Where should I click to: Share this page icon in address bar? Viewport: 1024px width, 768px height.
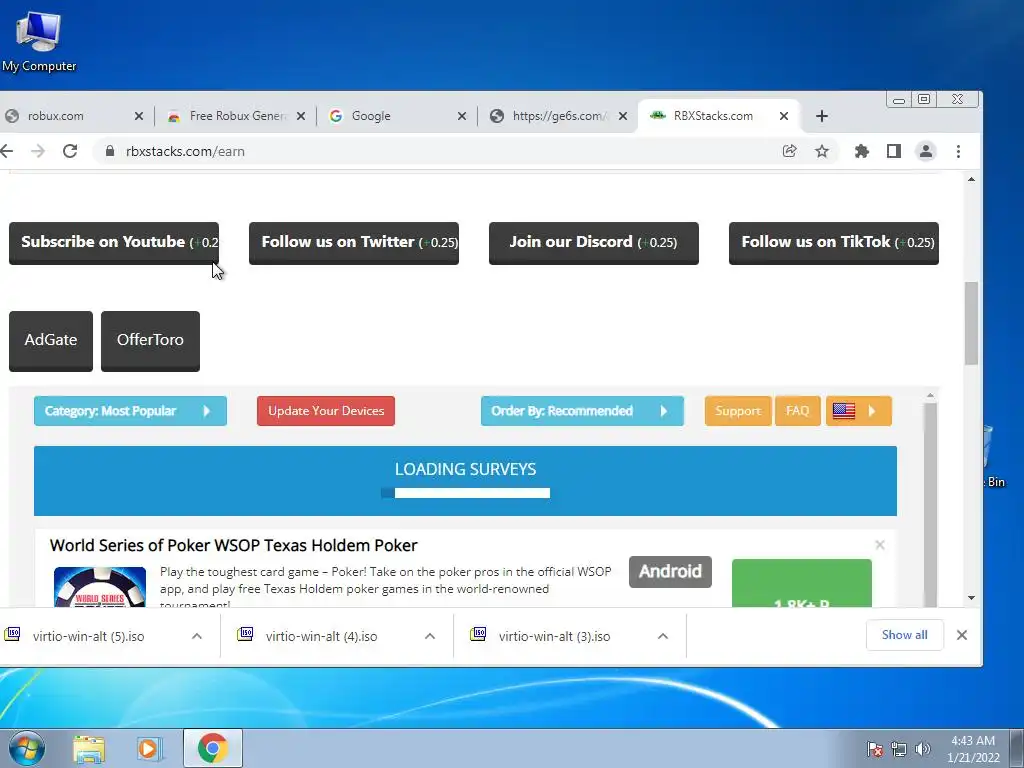pyautogui.click(x=790, y=152)
